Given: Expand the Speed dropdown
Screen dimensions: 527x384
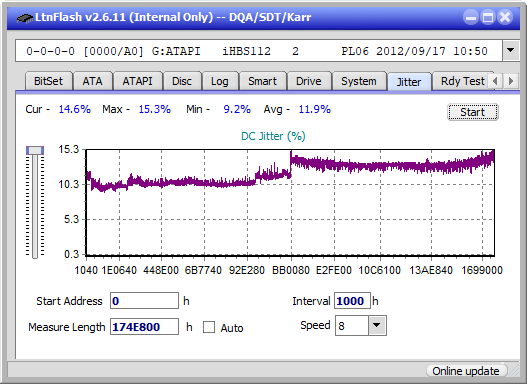Looking at the screenshot, I should (x=377, y=326).
